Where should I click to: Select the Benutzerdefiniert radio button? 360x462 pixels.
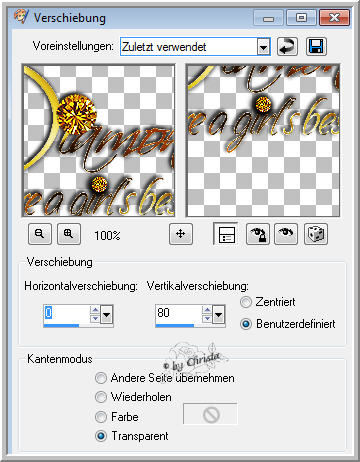pyautogui.click(x=246, y=324)
